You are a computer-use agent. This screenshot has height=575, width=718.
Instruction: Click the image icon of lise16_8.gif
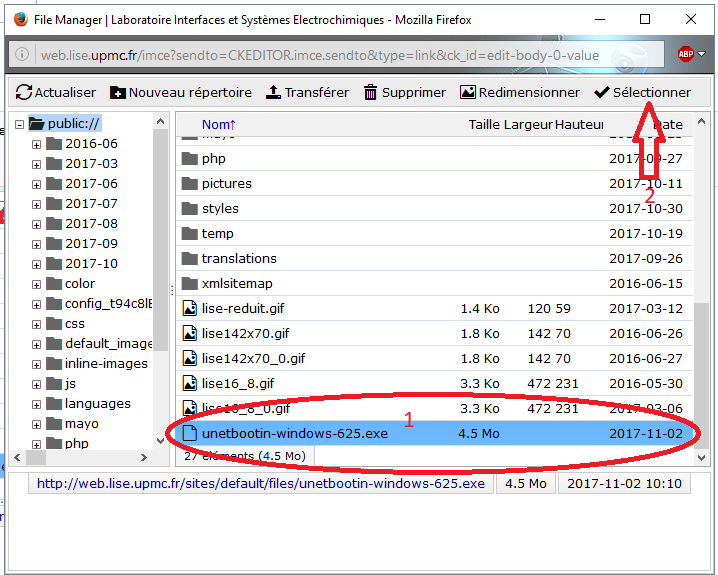click(190, 383)
